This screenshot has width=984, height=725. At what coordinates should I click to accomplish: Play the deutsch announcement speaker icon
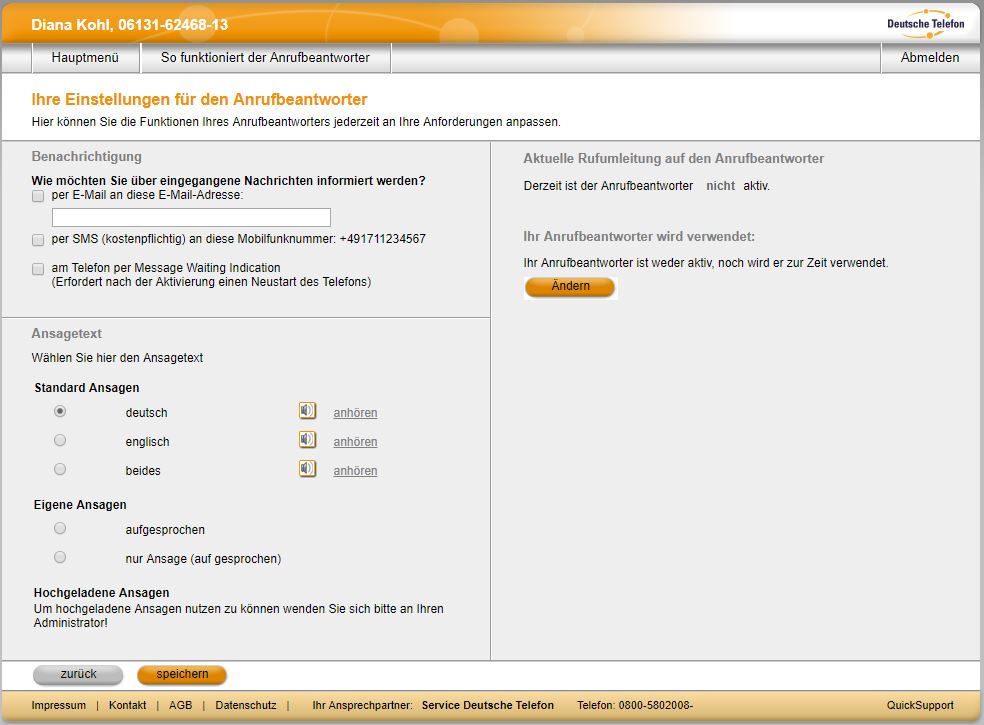308,411
